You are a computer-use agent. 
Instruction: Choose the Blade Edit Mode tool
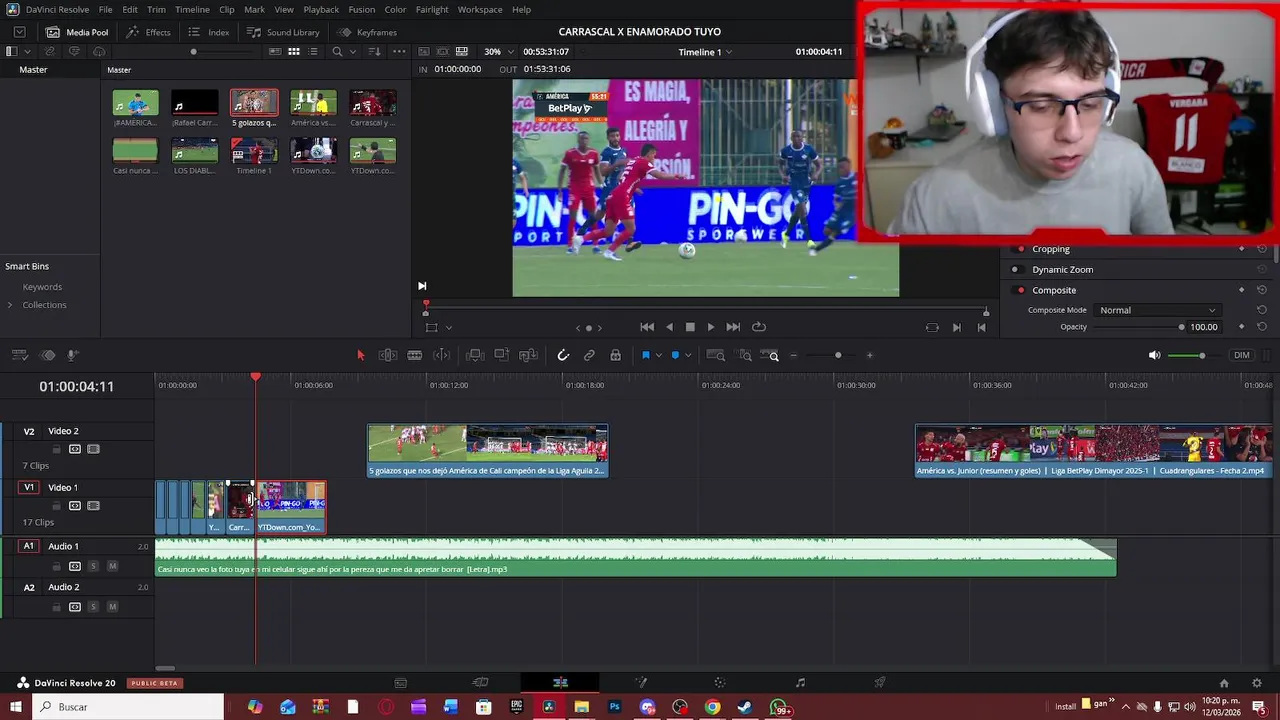click(x=415, y=355)
